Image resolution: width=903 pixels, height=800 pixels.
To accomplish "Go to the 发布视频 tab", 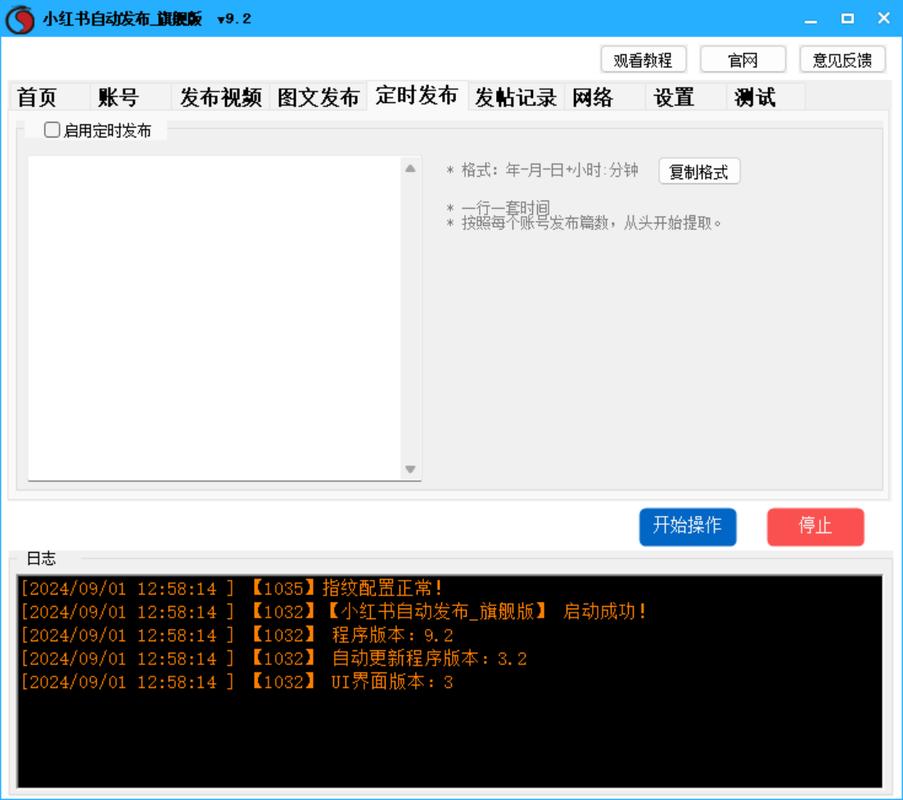I will click(220, 97).
